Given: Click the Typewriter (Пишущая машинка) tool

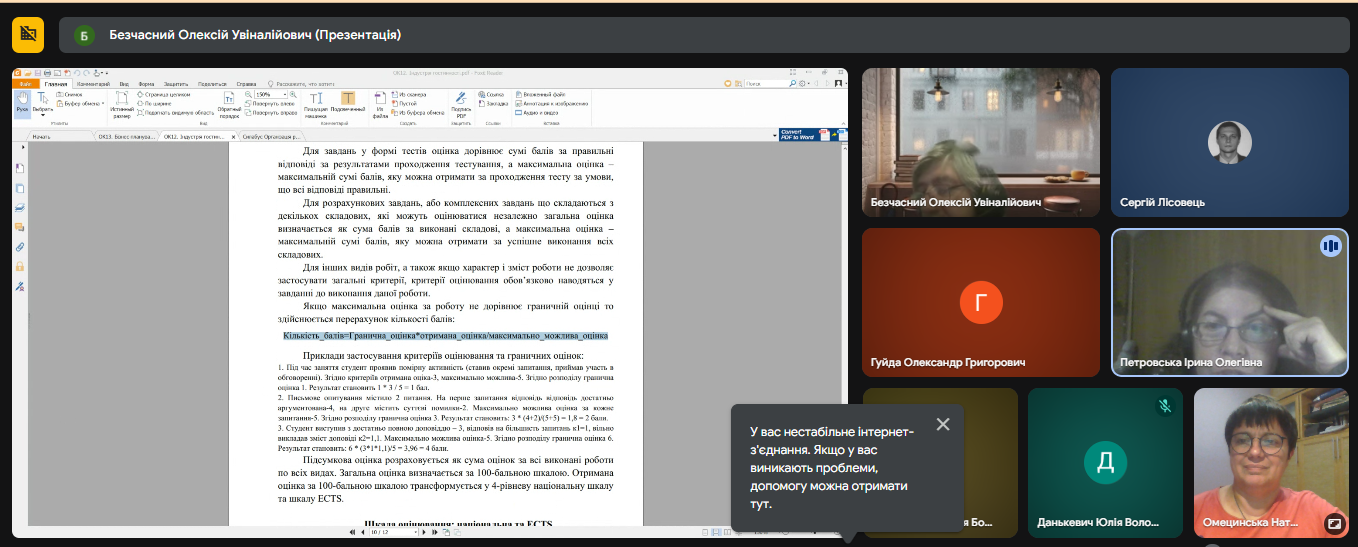Looking at the screenshot, I should point(316,103).
